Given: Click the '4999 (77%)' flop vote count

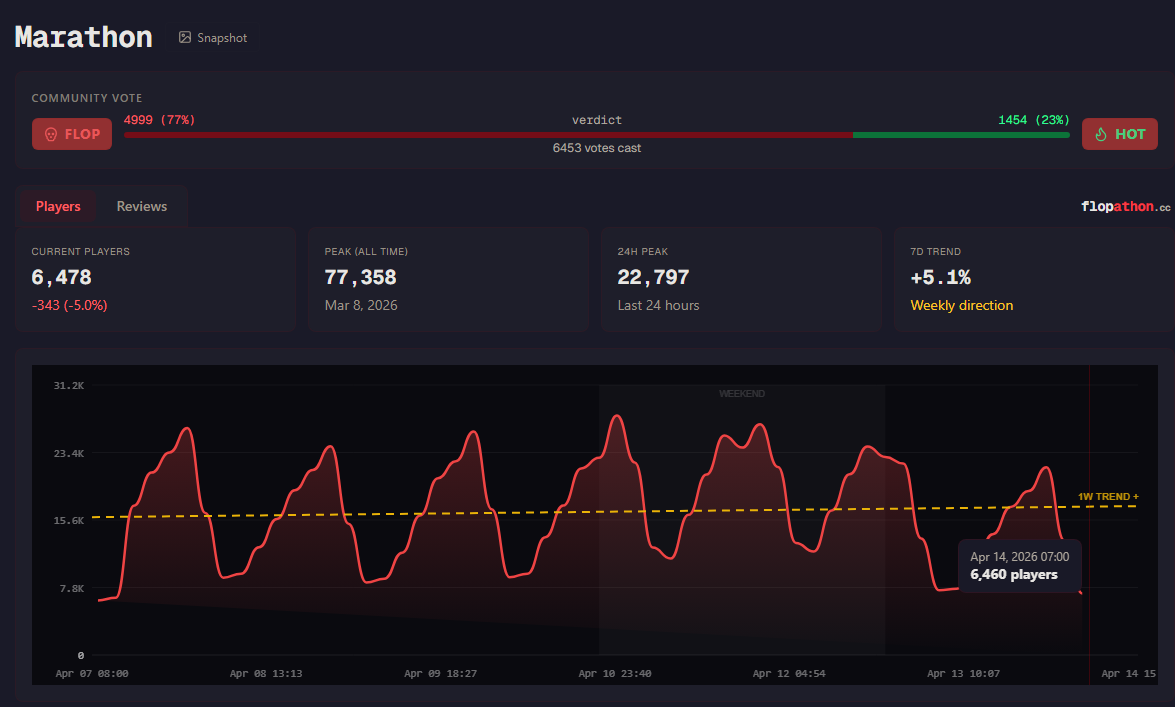Looking at the screenshot, I should point(159,120).
